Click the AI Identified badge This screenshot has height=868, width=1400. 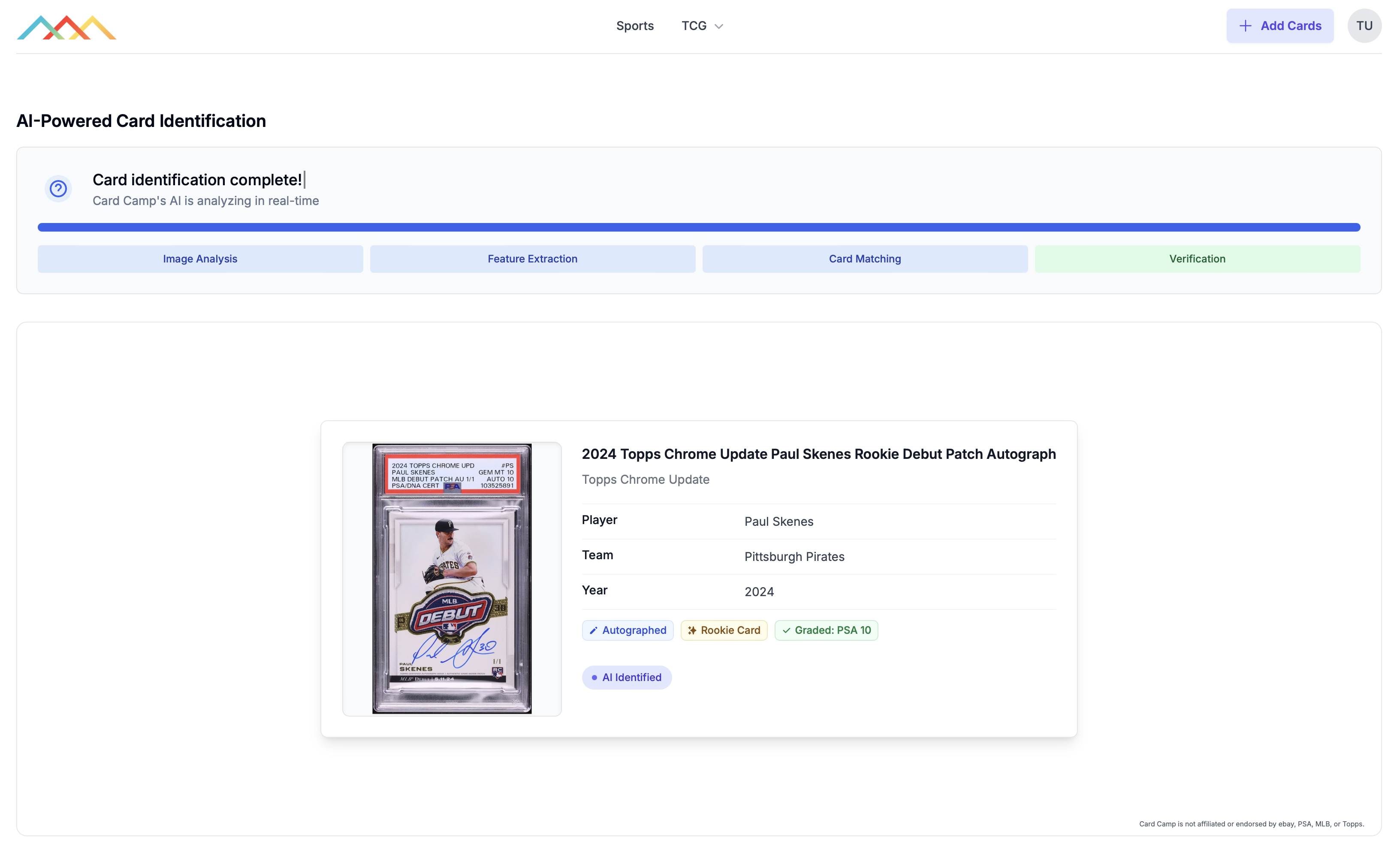click(x=626, y=678)
